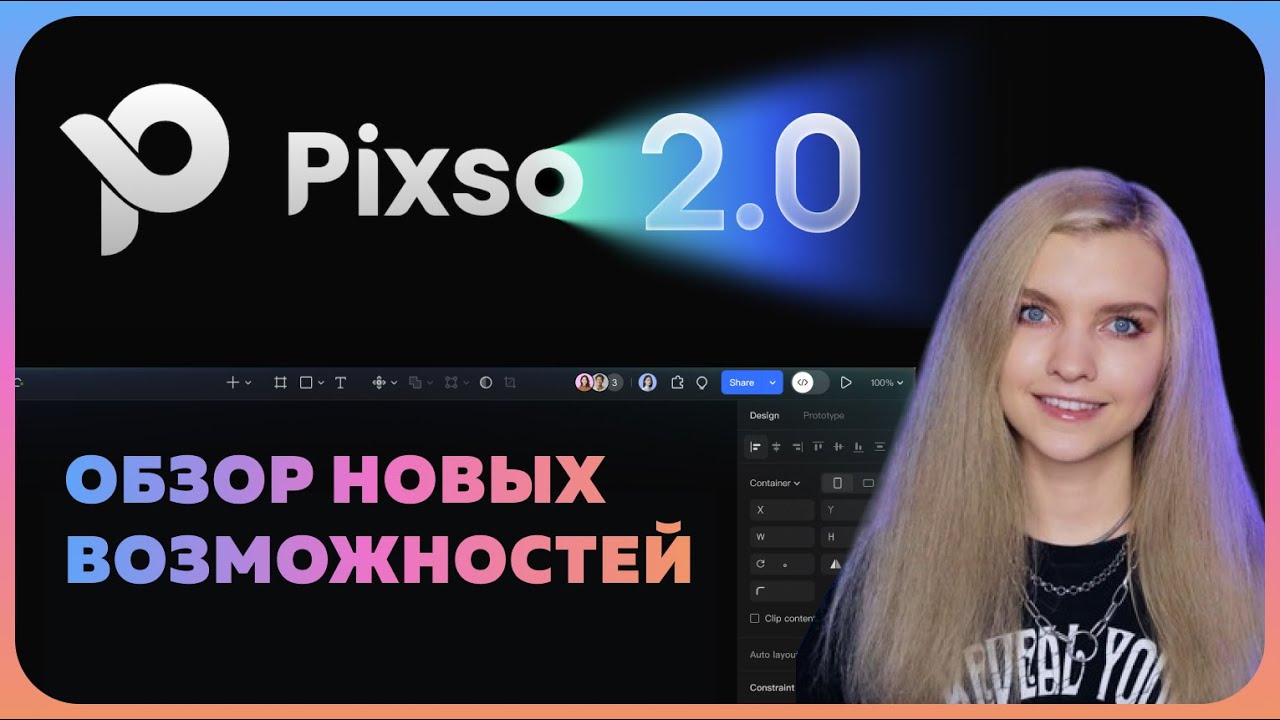Click the collaborator count badge 3

click(615, 382)
